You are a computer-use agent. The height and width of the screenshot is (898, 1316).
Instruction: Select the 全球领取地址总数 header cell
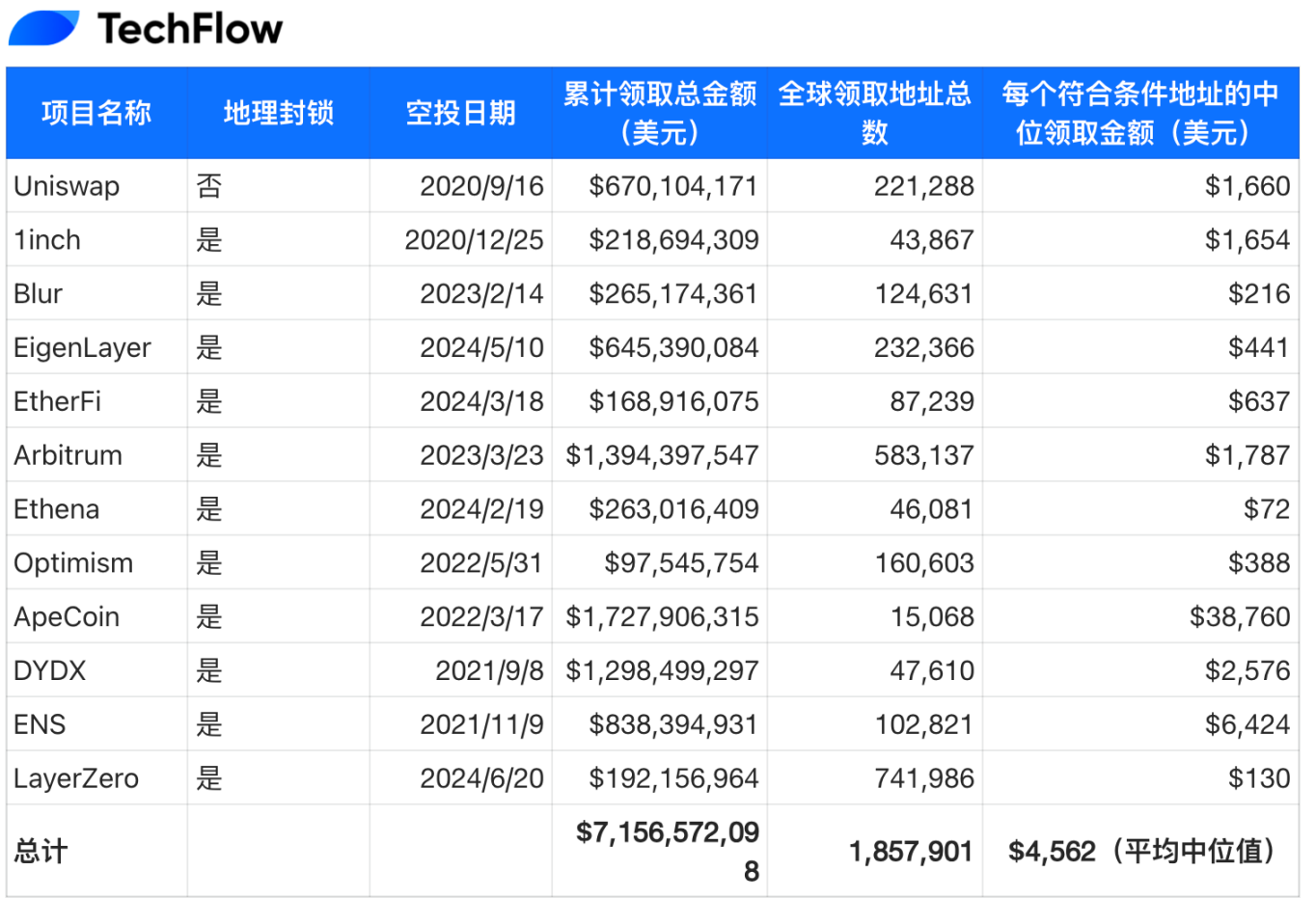(x=875, y=113)
